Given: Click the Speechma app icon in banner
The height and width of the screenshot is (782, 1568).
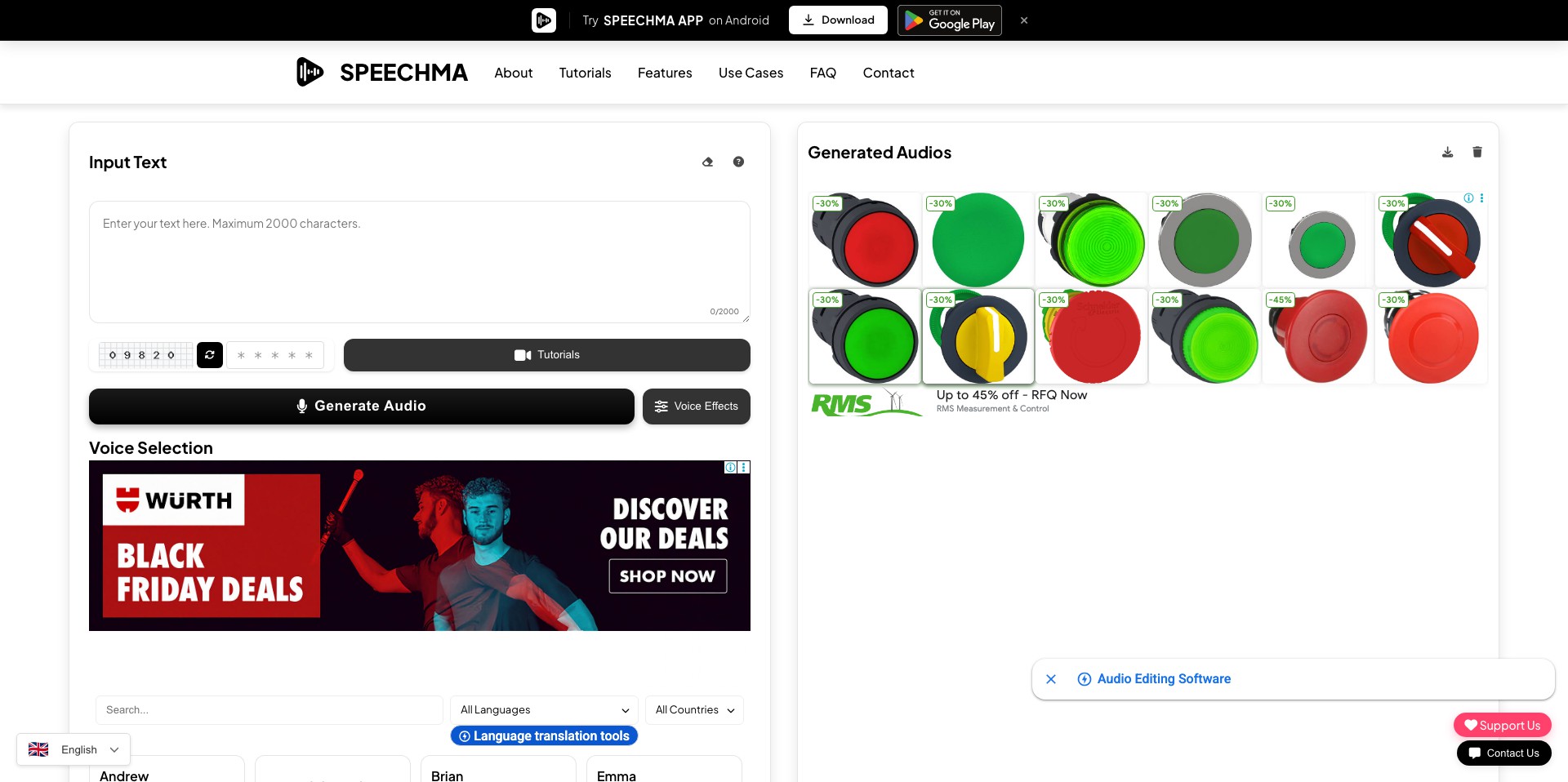Looking at the screenshot, I should [x=544, y=20].
